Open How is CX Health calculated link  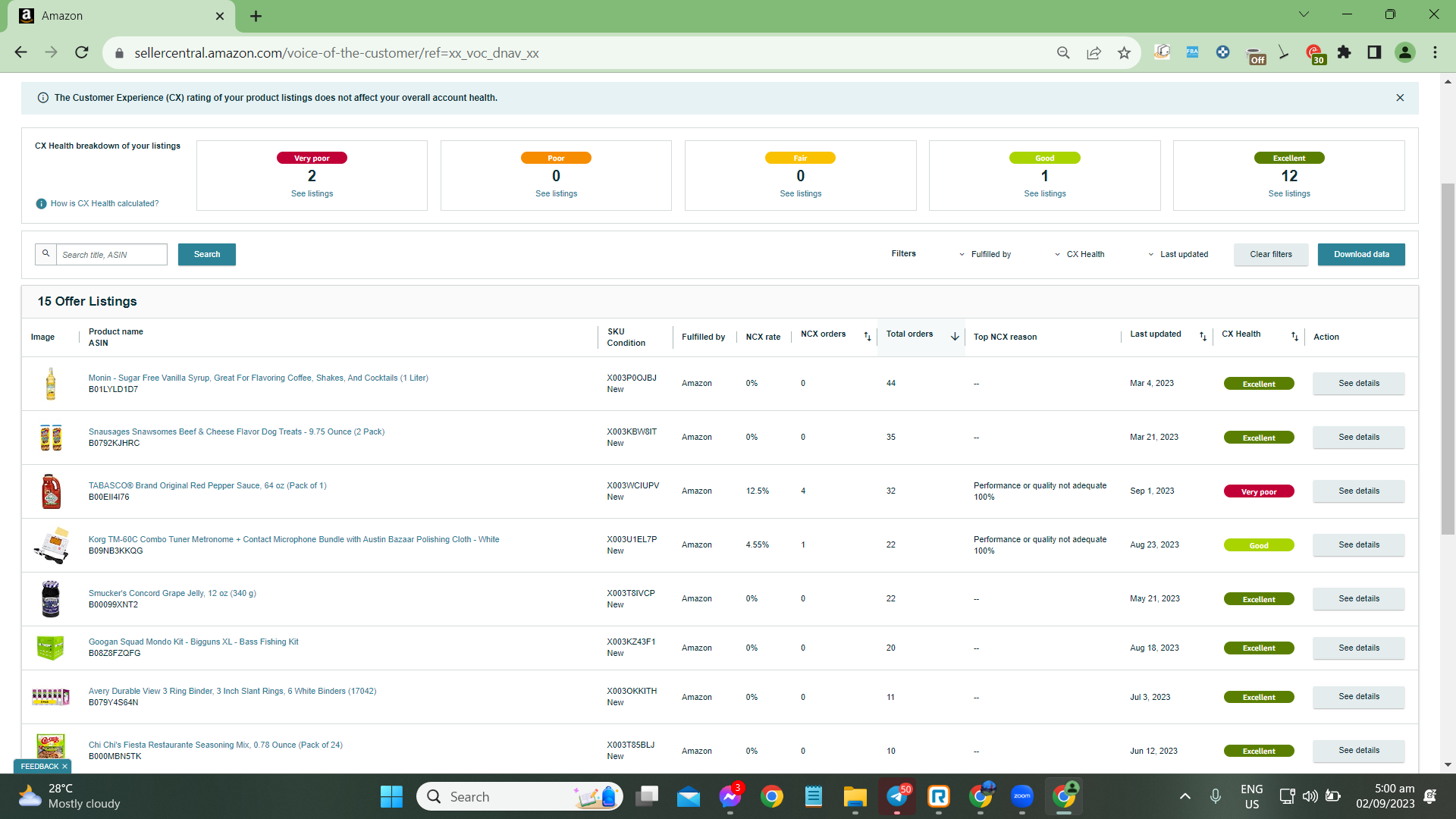coord(105,203)
